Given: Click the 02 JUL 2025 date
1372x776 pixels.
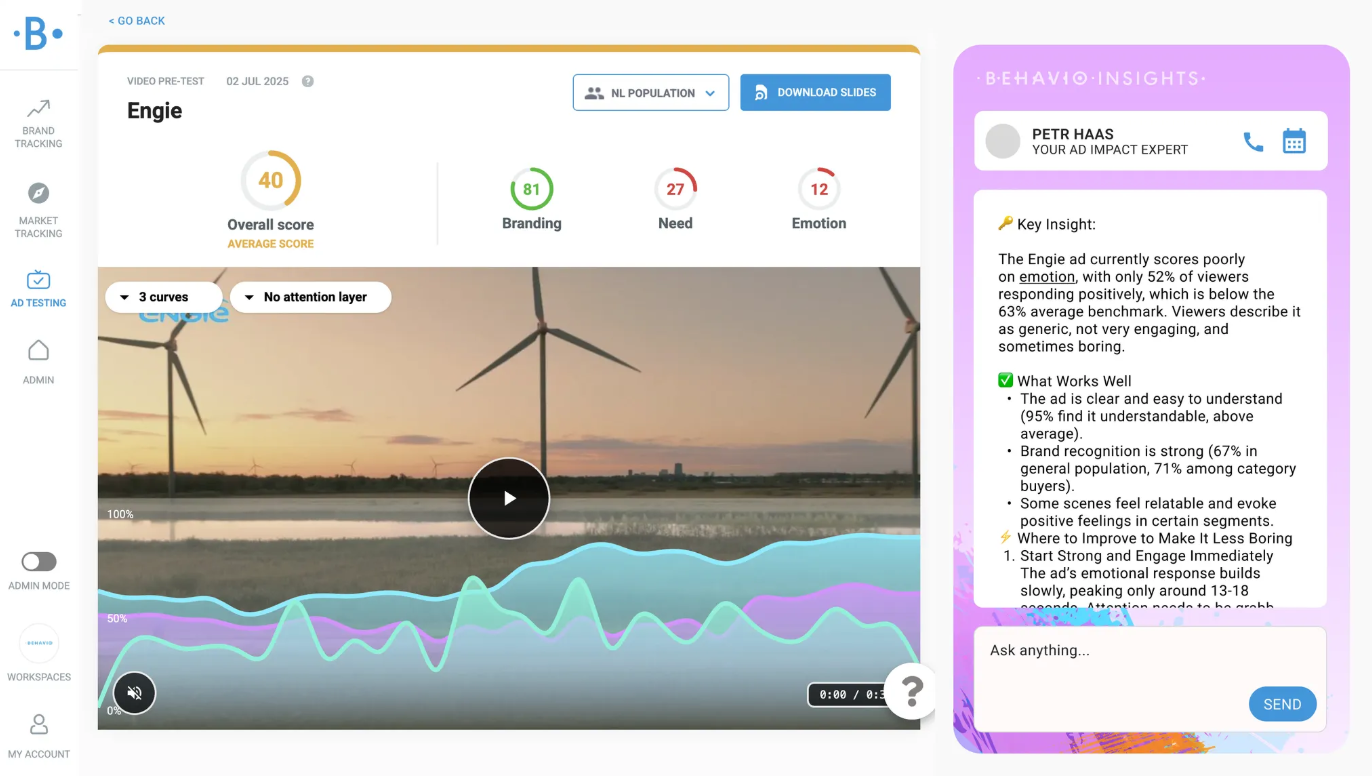Looking at the screenshot, I should coord(258,81).
